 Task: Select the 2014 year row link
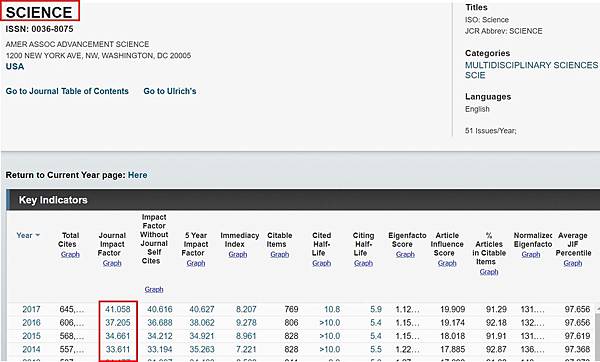pyautogui.click(x=31, y=349)
